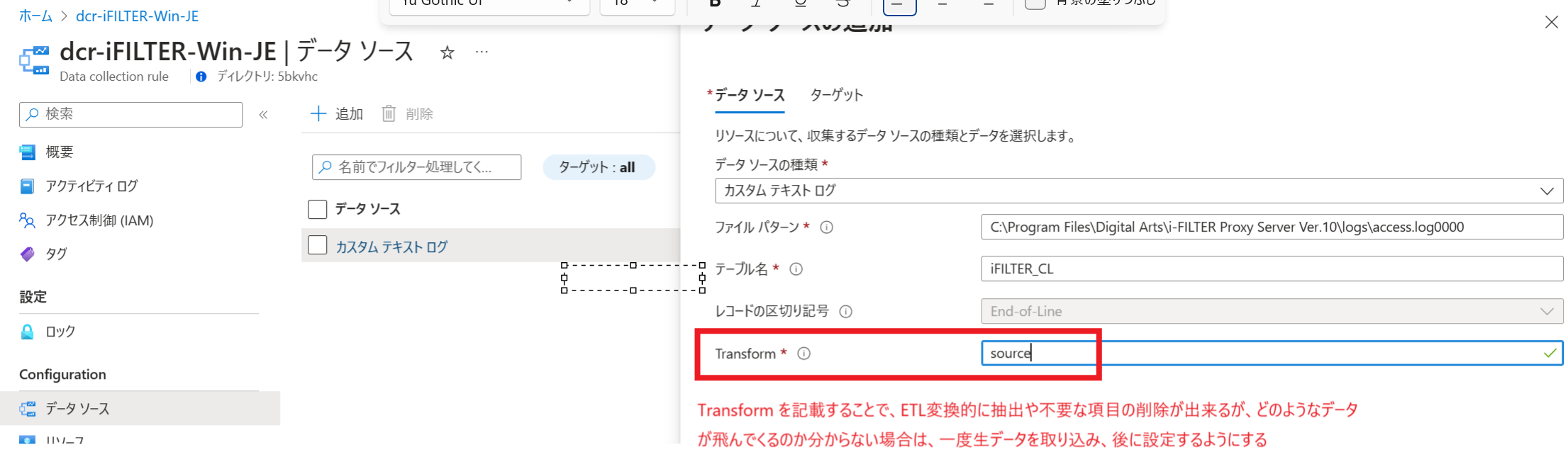1568x469 pixels.
Task: Click the データ ソースの種類 field label
Action: [x=766, y=165]
